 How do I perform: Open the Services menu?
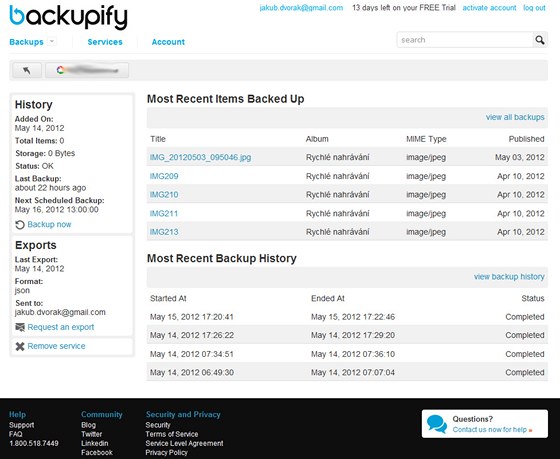105,42
